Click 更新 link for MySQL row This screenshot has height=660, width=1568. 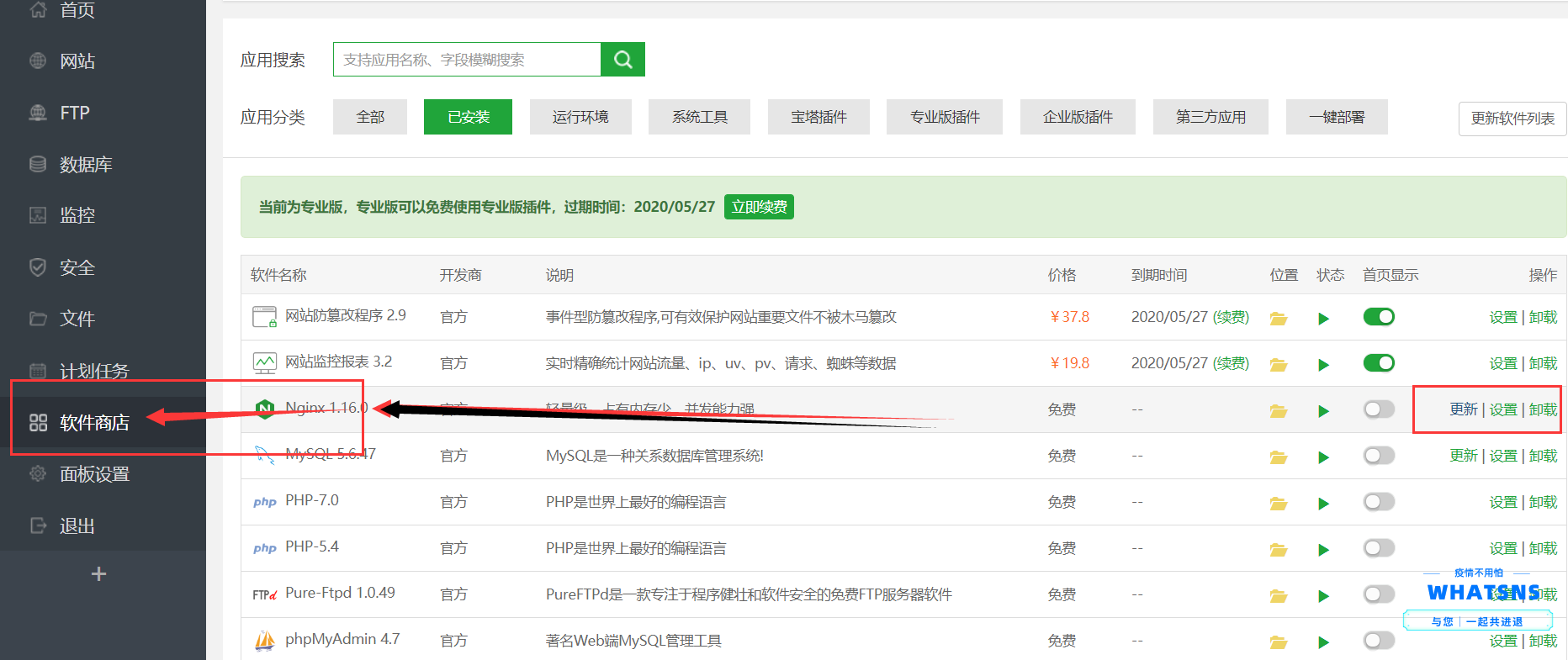click(1463, 456)
